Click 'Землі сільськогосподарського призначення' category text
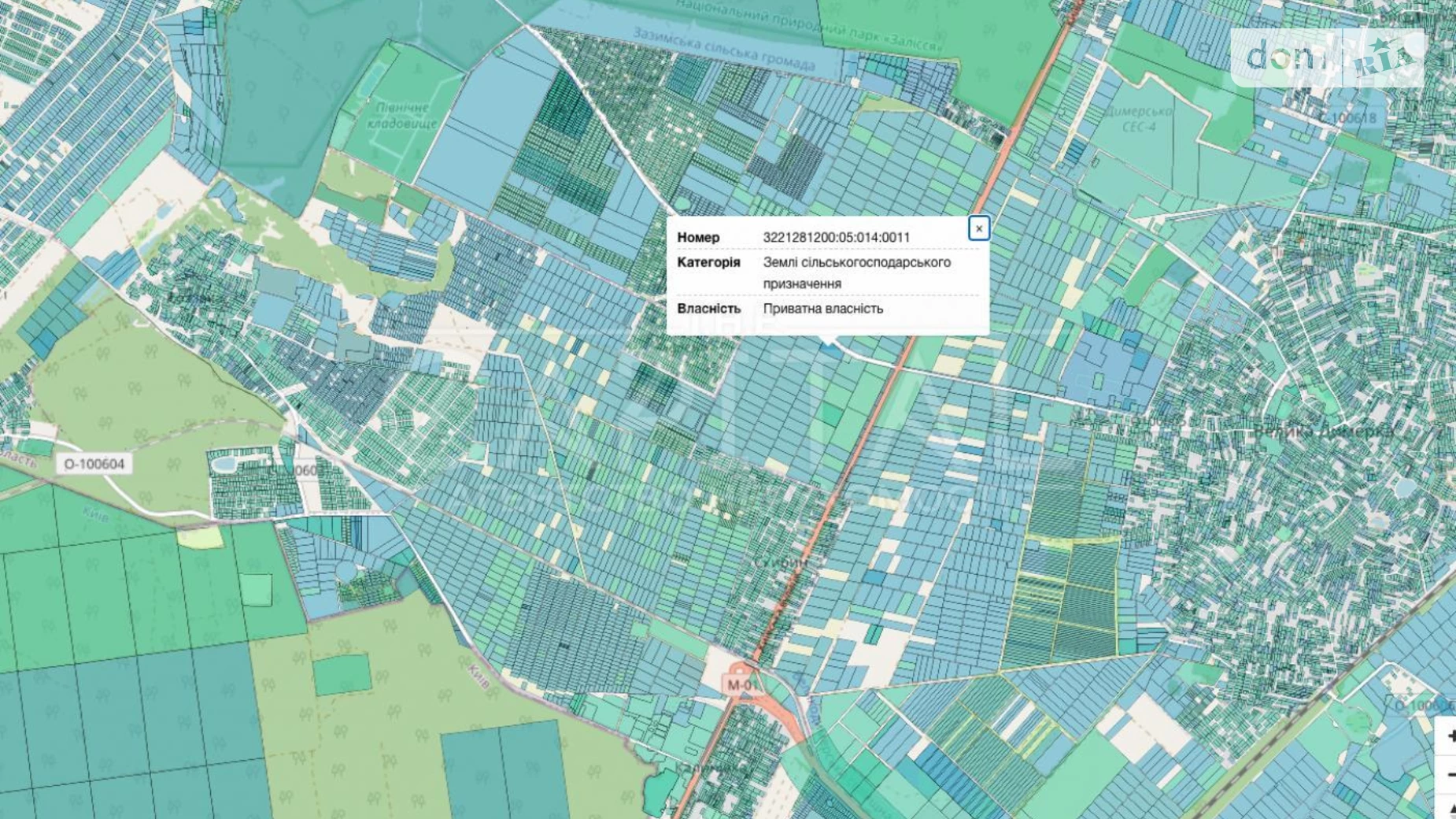 [x=856, y=272]
